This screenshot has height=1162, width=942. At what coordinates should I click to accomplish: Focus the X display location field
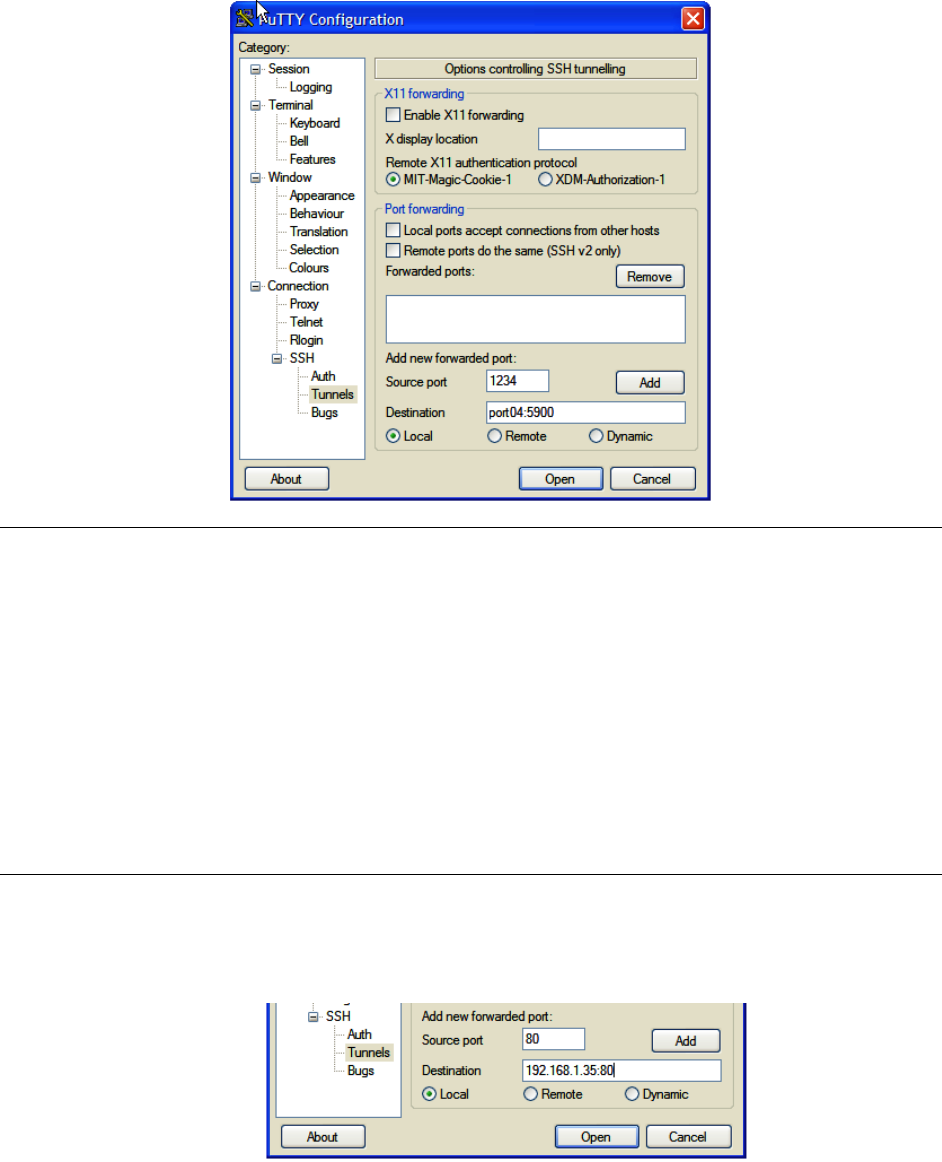611,139
